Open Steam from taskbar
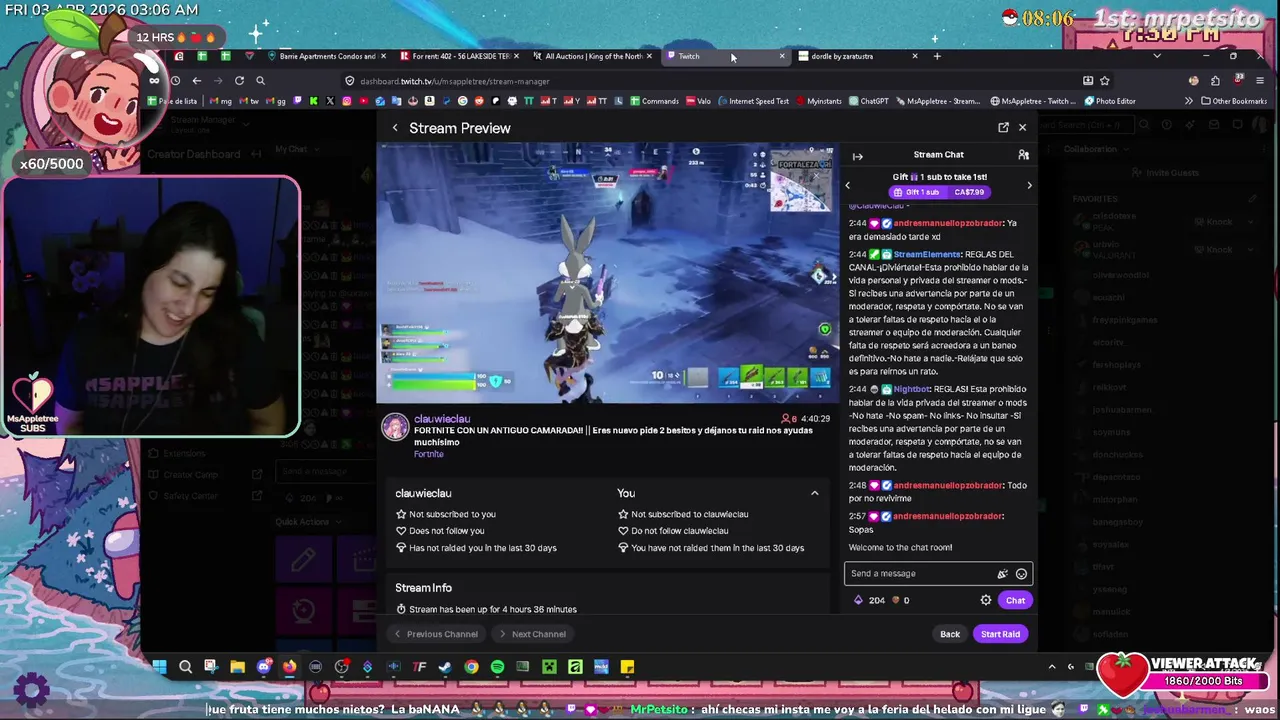Image resolution: width=1280 pixels, height=720 pixels. (445, 667)
